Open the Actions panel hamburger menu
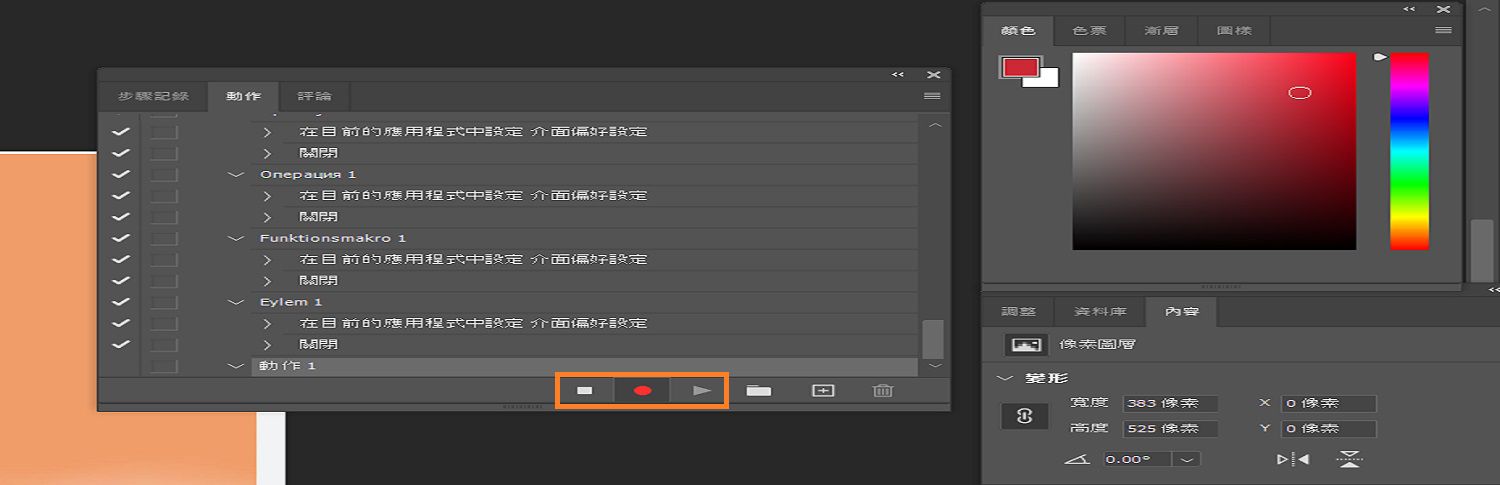This screenshot has height=485, width=1500. (x=932, y=96)
